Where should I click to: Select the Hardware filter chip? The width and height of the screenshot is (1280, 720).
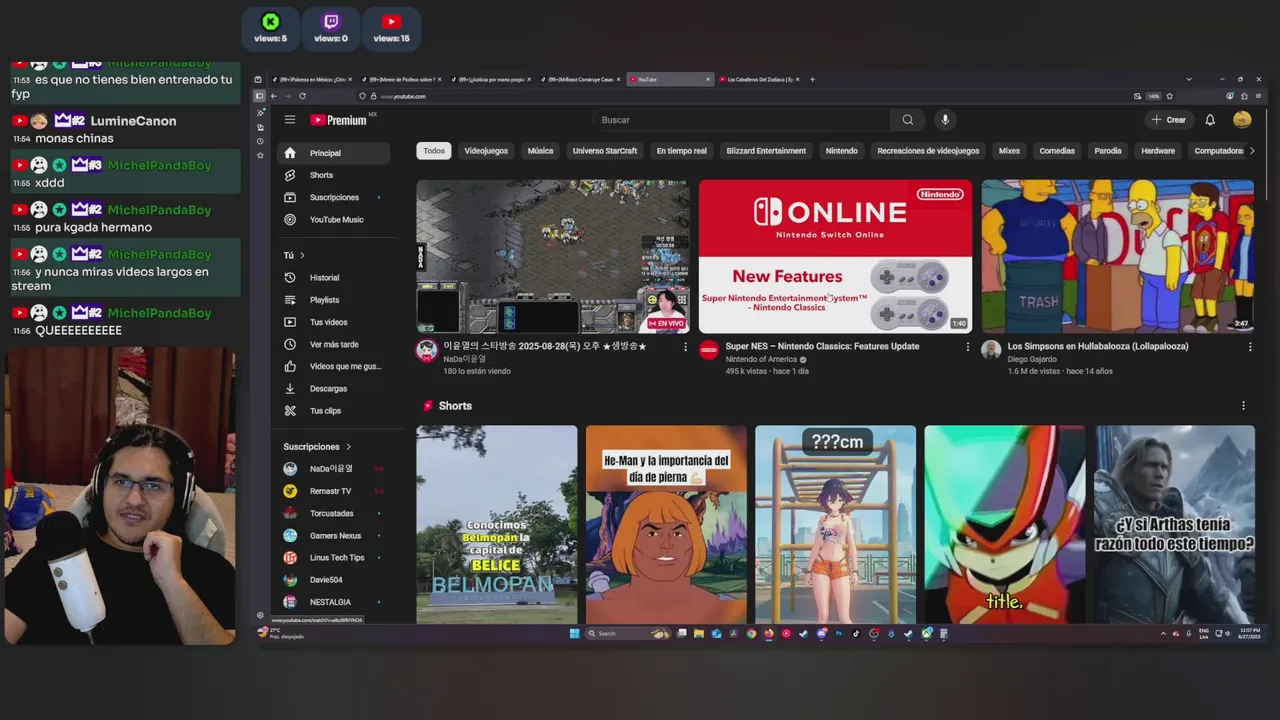[1158, 151]
